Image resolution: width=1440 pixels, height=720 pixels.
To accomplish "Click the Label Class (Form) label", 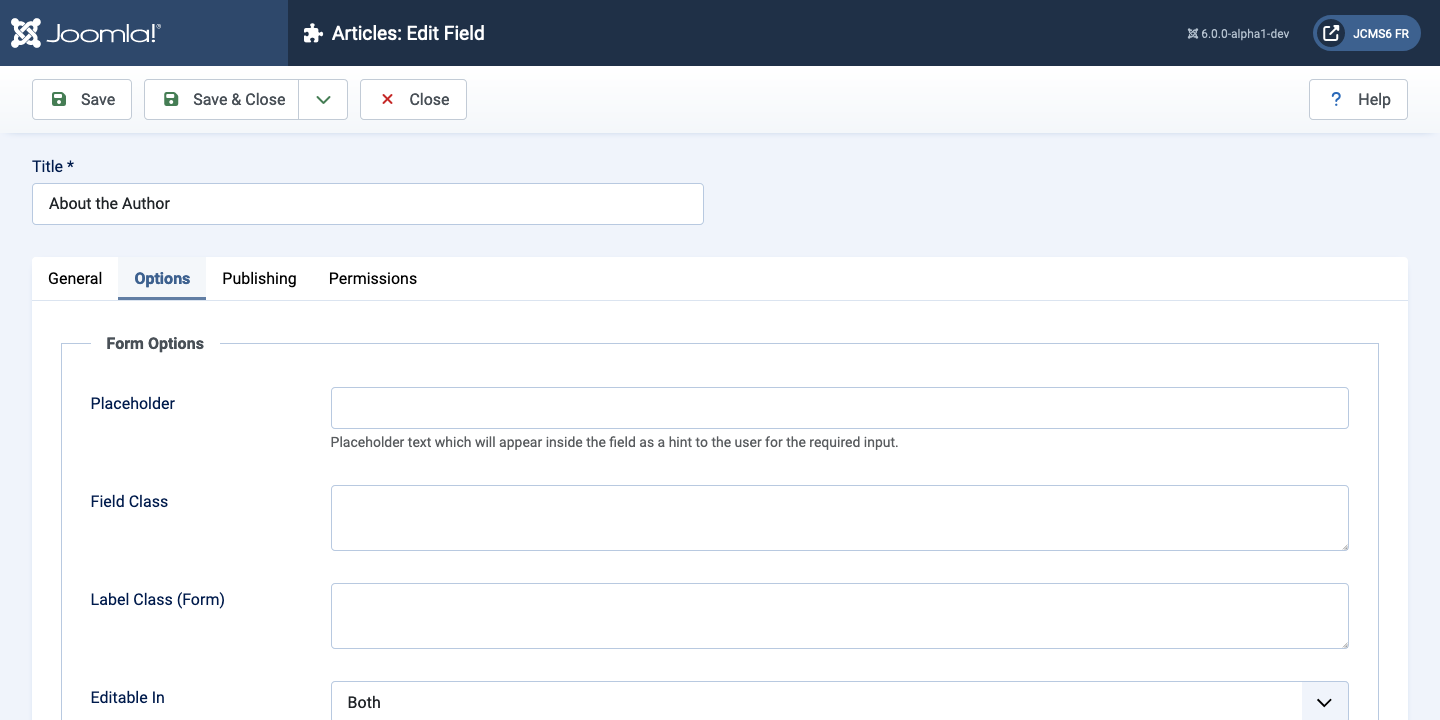I will (x=158, y=599).
